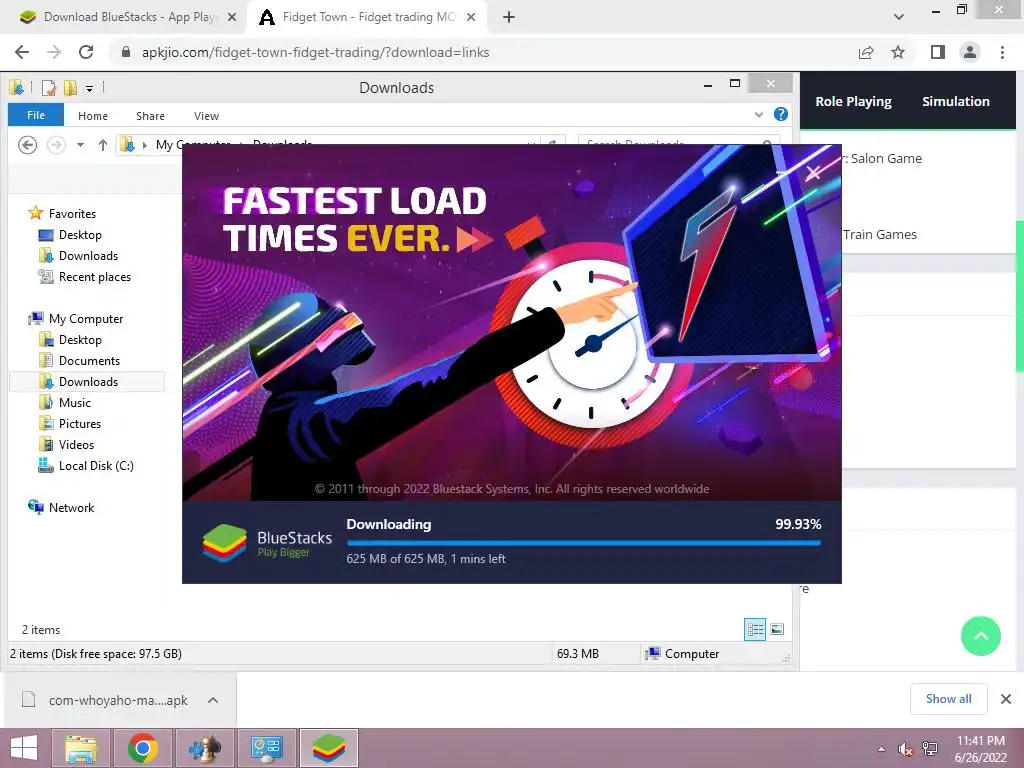Open File Explorer from the taskbar
This screenshot has width=1024, height=768.
[81, 748]
